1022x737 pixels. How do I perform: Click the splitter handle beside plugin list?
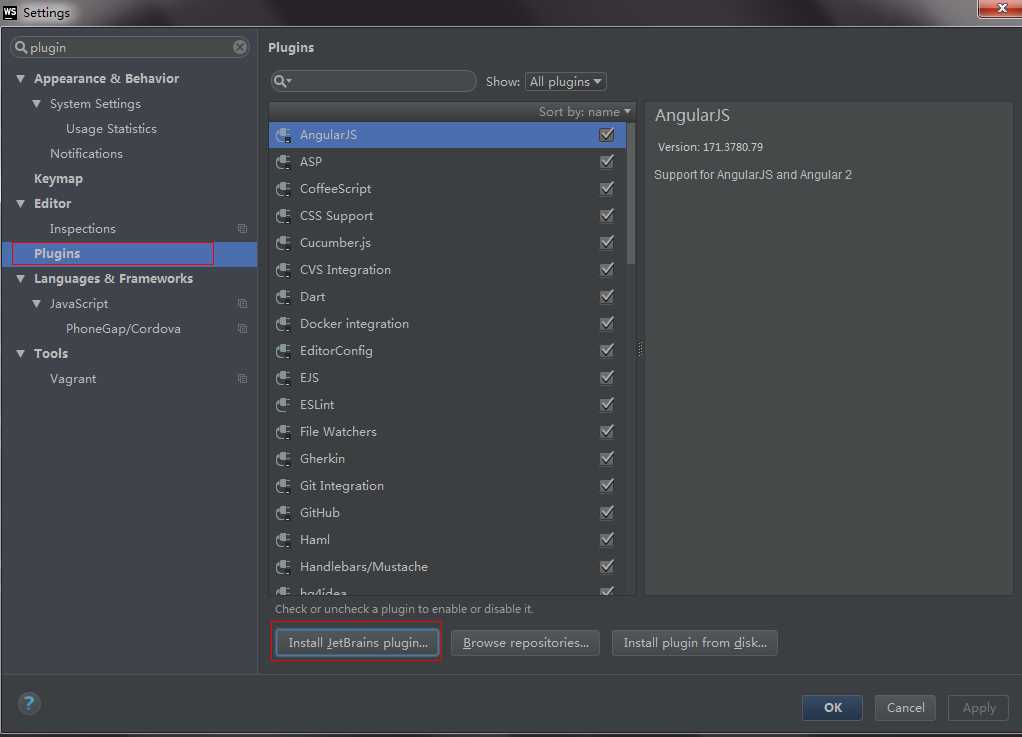click(639, 349)
